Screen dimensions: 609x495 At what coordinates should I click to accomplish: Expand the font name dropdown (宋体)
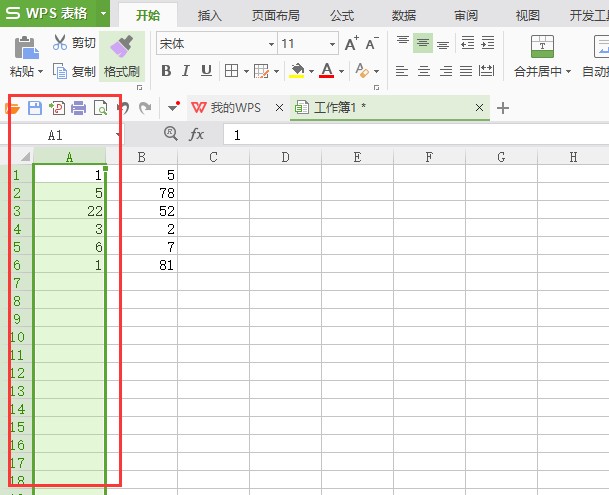(x=271, y=44)
